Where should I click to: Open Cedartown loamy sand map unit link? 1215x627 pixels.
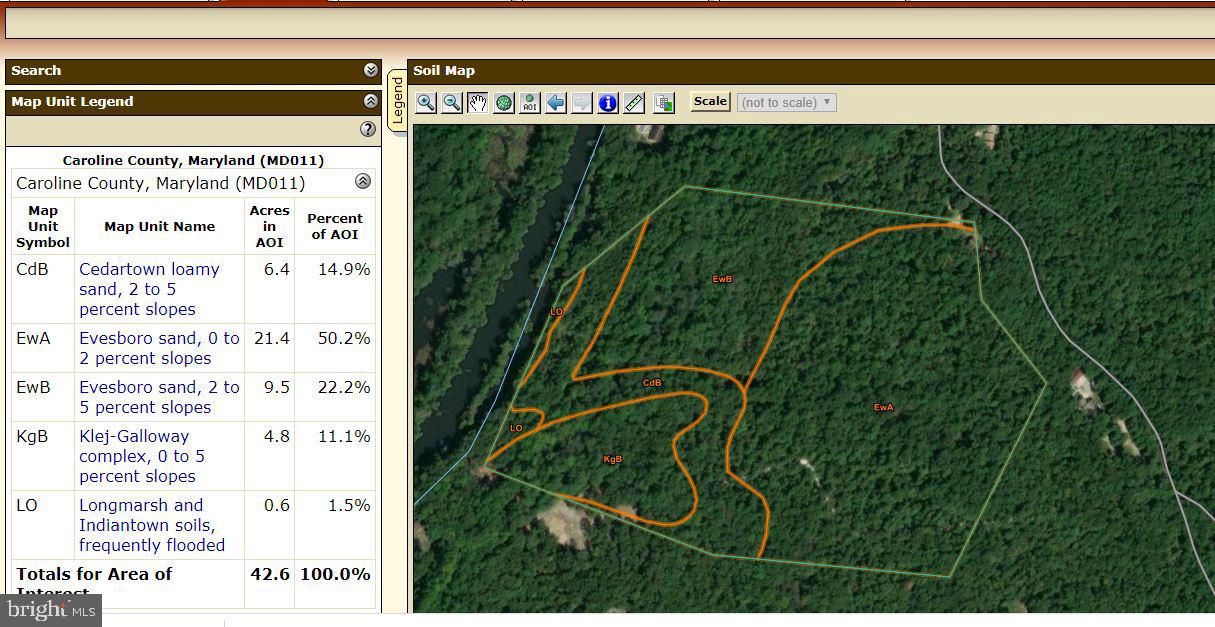coord(149,289)
